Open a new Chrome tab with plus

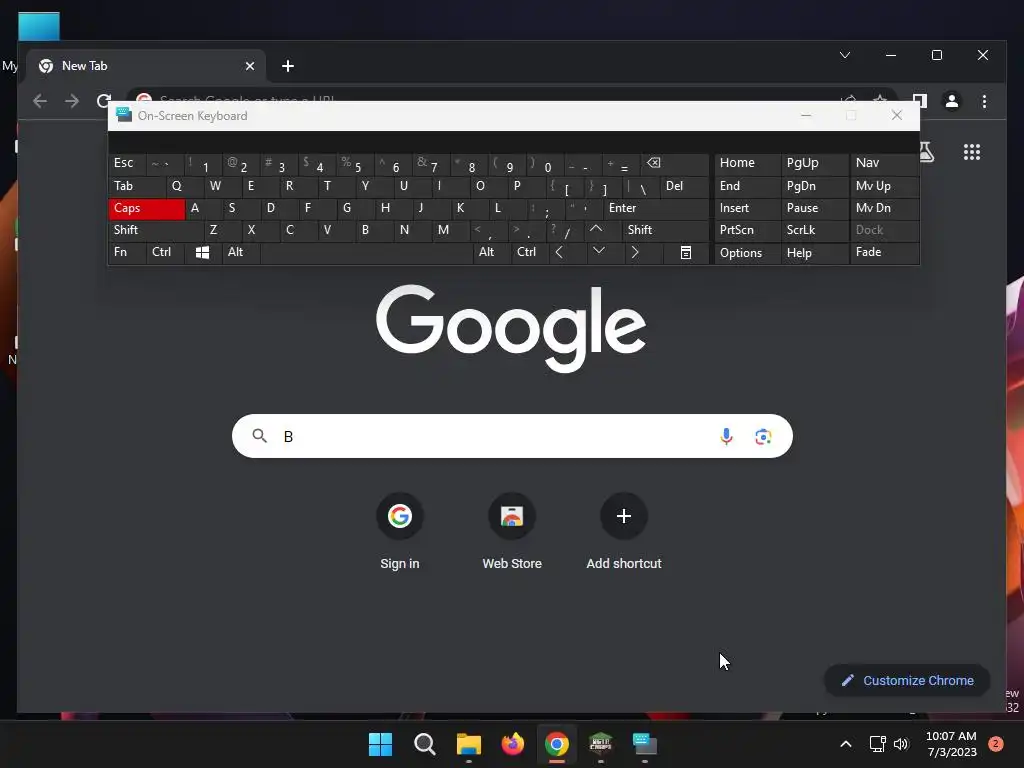click(287, 66)
